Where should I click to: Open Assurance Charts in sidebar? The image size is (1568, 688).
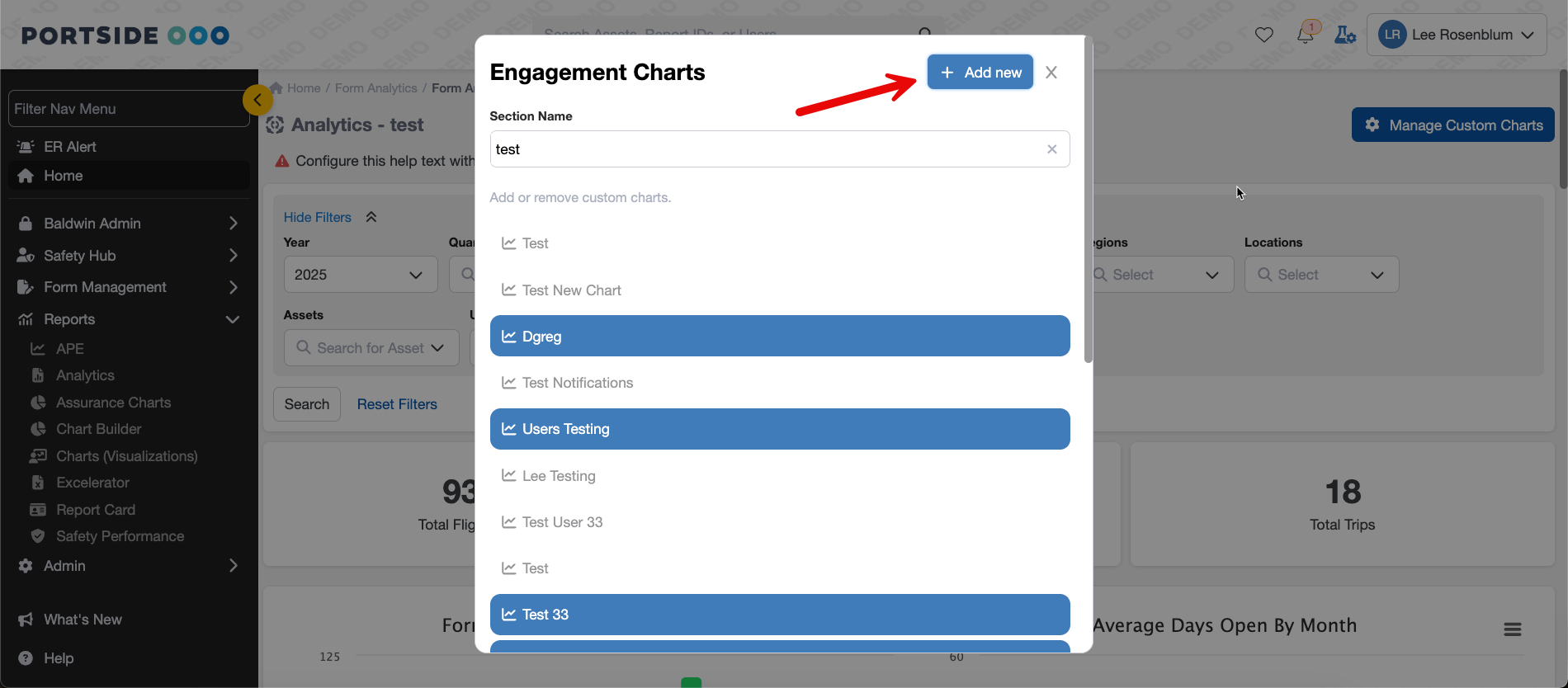(113, 403)
